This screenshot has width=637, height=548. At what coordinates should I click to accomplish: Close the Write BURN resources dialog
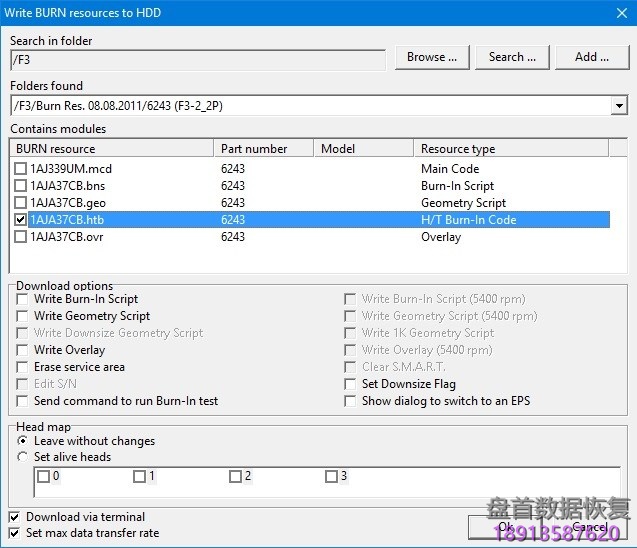pyautogui.click(x=617, y=13)
